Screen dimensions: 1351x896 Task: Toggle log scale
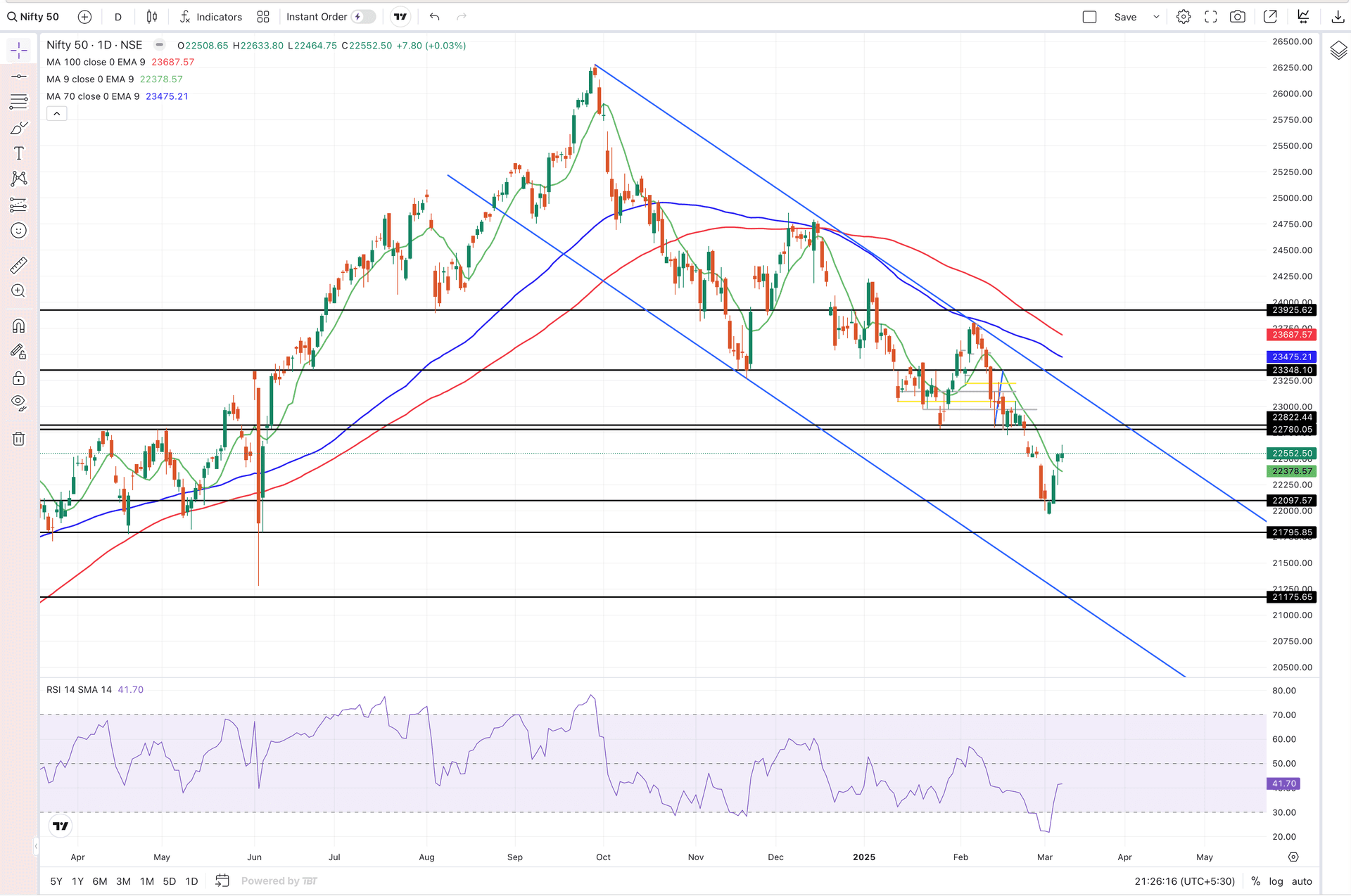pyautogui.click(x=1276, y=881)
